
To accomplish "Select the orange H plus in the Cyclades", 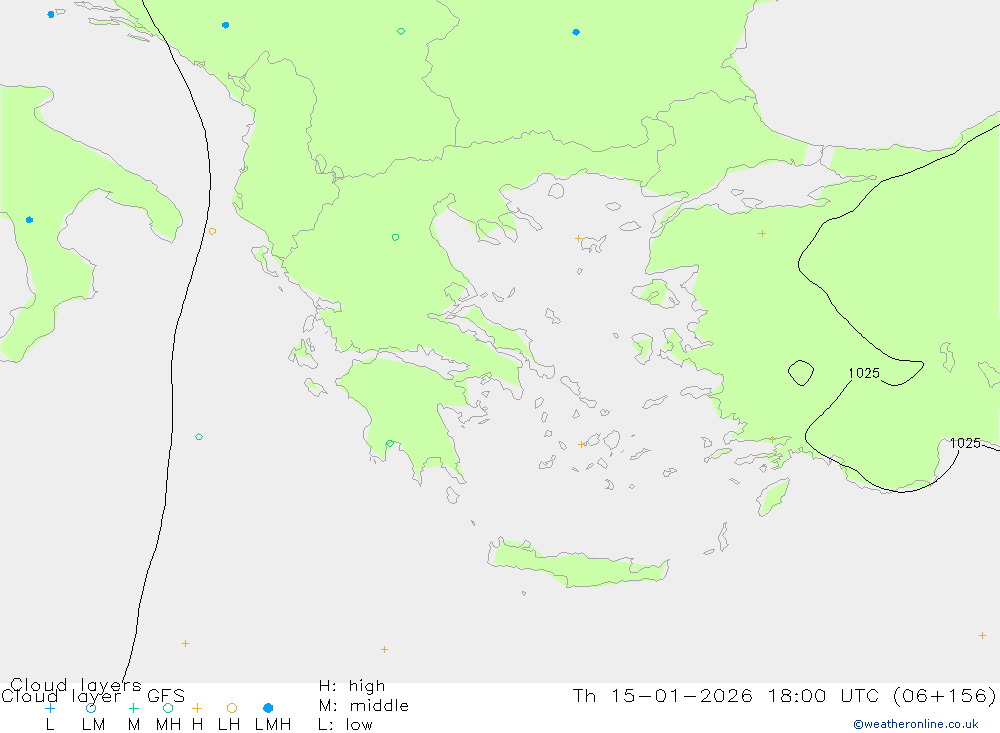I will pos(581,445).
